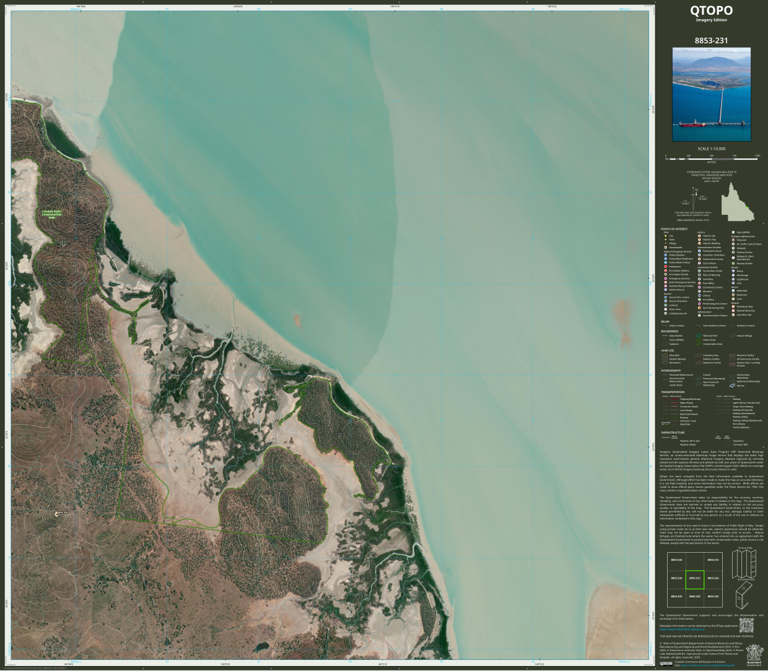768x671 pixels.
Task: Click the Homestead legend symbol
Action: [666, 247]
